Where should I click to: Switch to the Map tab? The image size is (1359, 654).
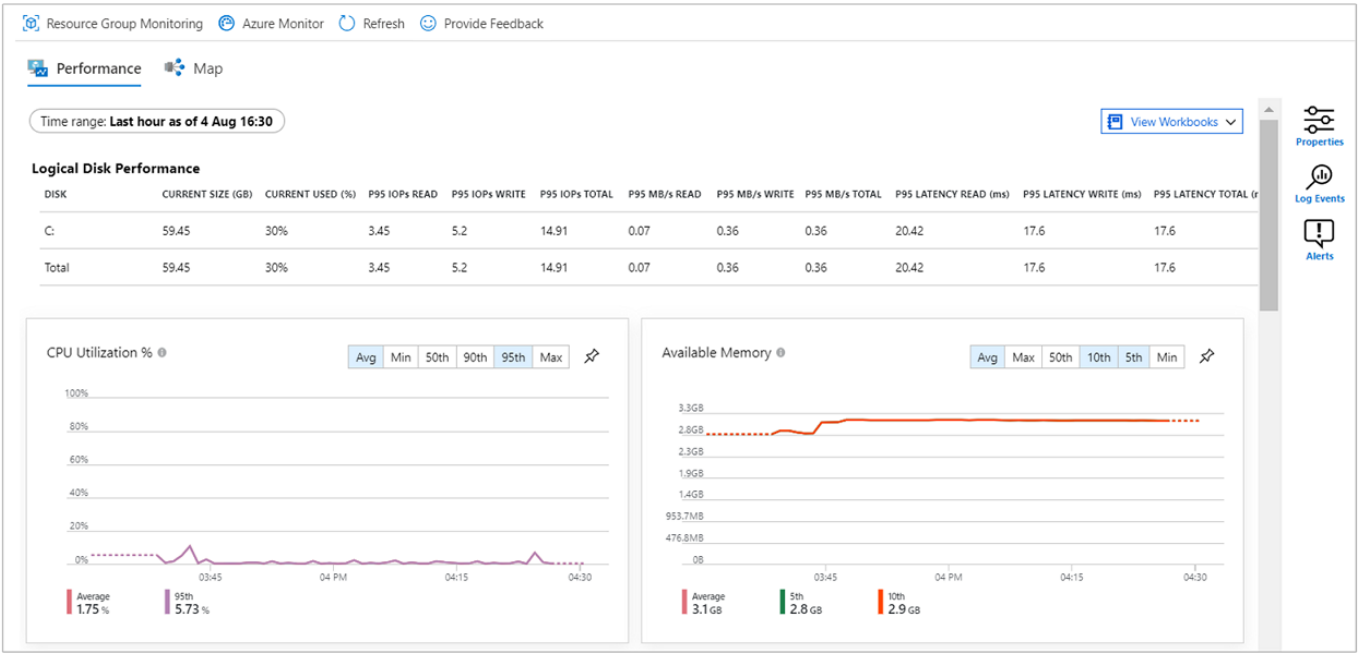click(207, 69)
